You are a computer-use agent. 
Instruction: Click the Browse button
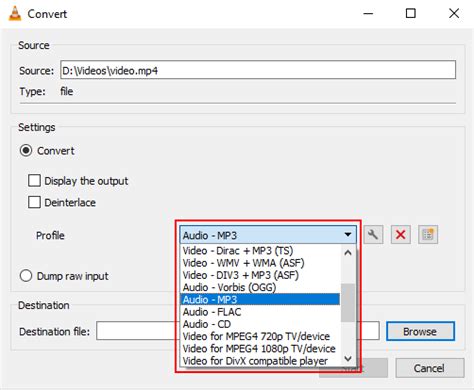420,331
